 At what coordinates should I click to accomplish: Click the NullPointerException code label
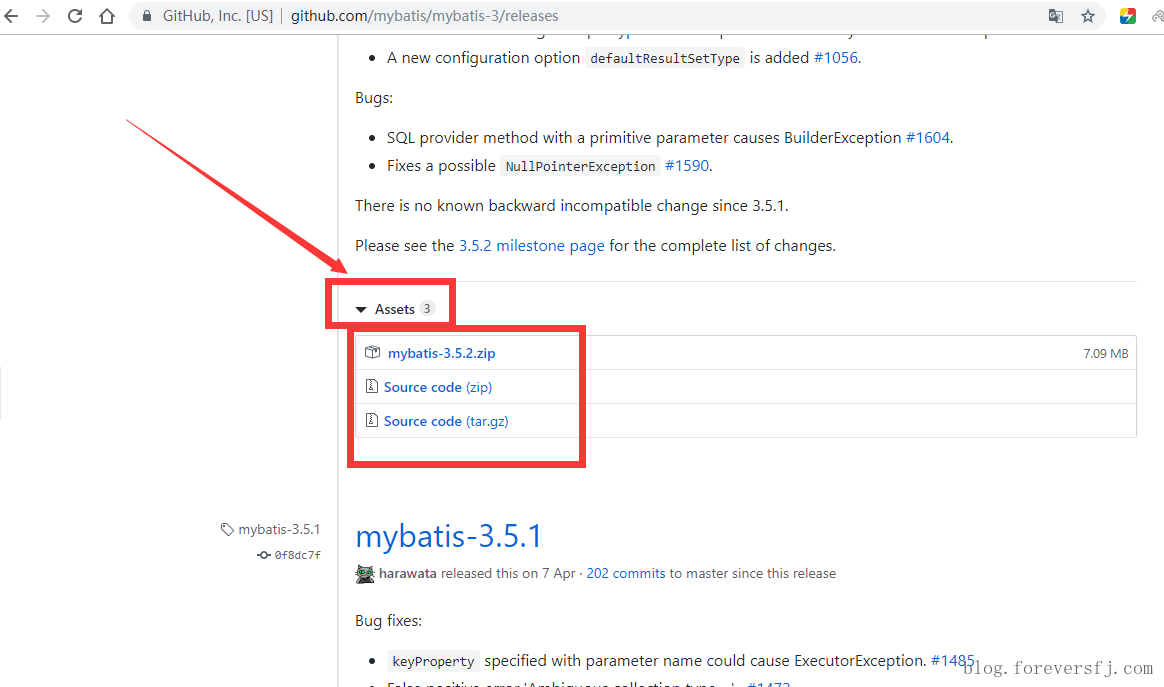click(x=581, y=166)
